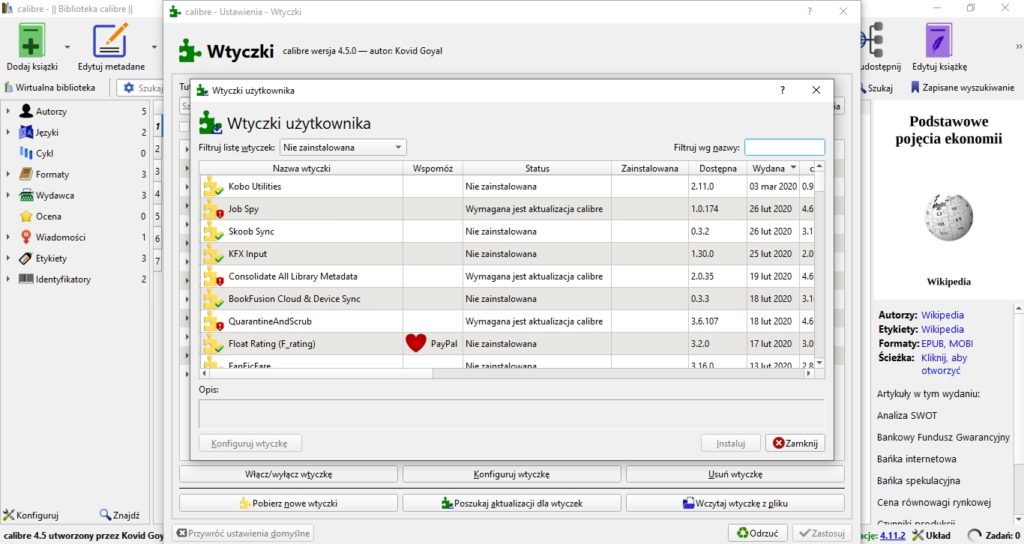
Task: Click the help question mark in Wtyczki użytkownika
Action: [x=782, y=90]
